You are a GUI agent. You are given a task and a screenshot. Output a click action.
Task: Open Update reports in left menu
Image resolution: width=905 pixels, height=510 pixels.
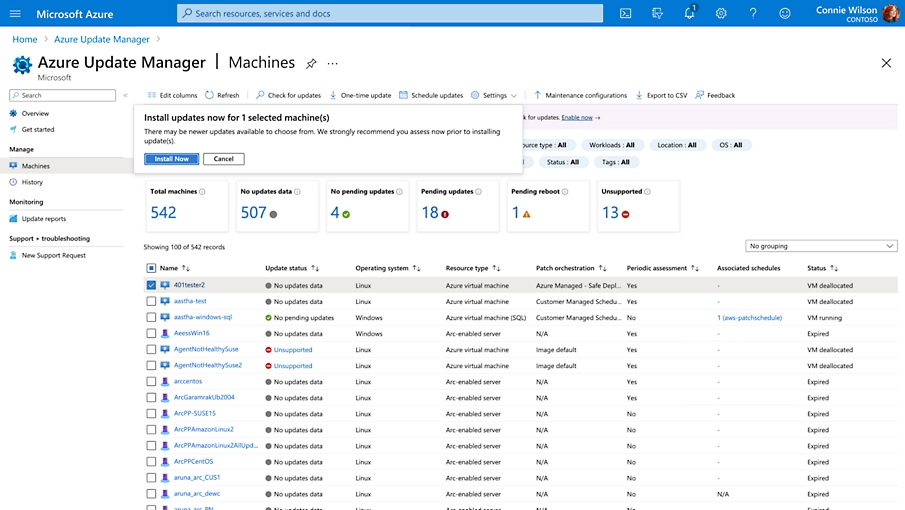[x=44, y=219]
